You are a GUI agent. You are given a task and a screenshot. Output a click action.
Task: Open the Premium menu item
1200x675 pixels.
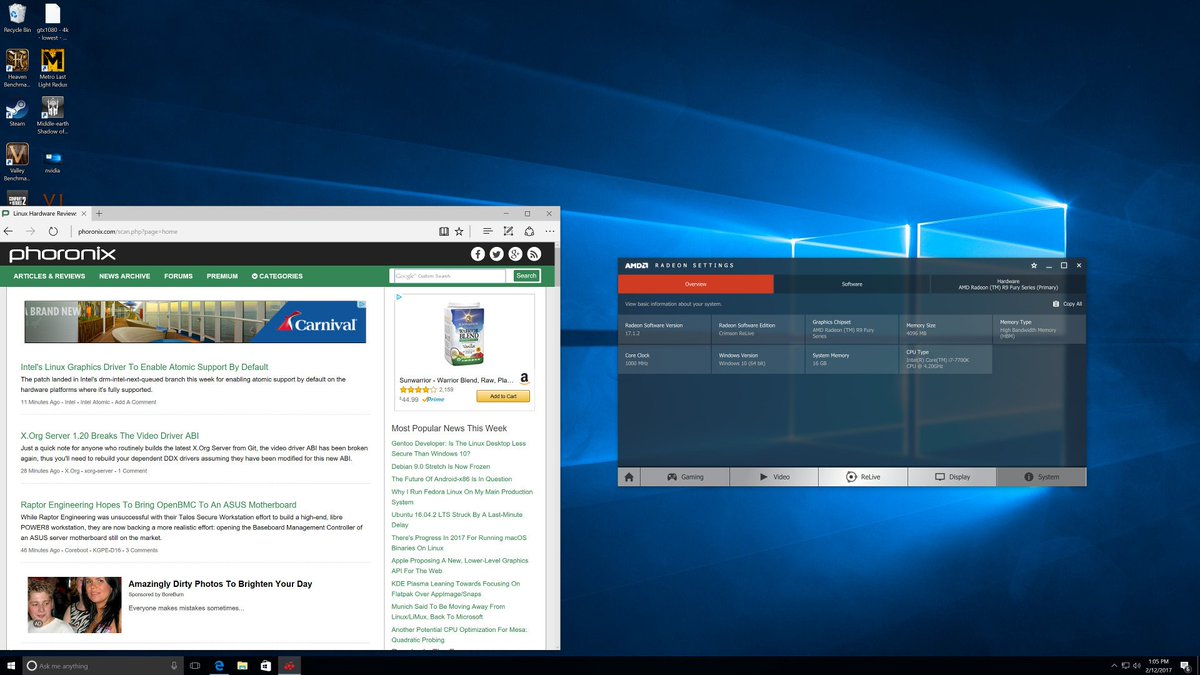(x=222, y=276)
